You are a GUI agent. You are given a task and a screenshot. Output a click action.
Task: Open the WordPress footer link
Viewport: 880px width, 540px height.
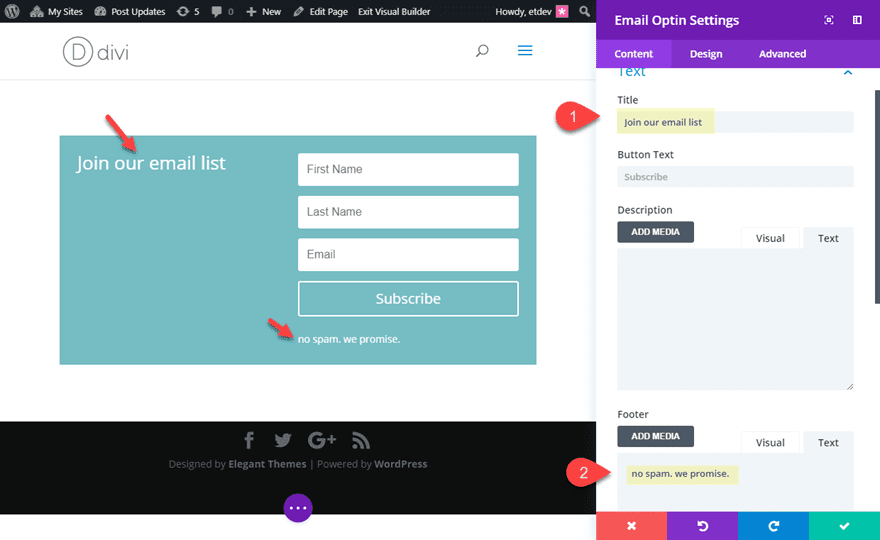click(x=401, y=464)
